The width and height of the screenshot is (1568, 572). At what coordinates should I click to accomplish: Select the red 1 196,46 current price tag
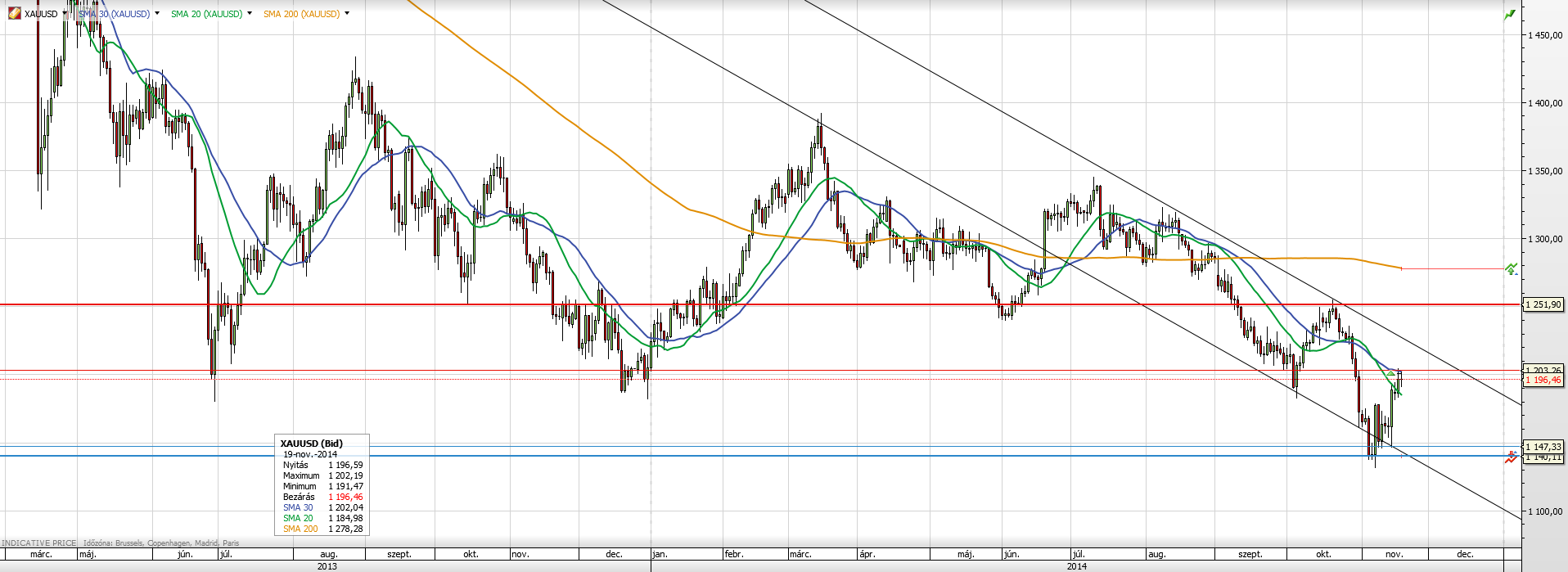click(x=1543, y=380)
